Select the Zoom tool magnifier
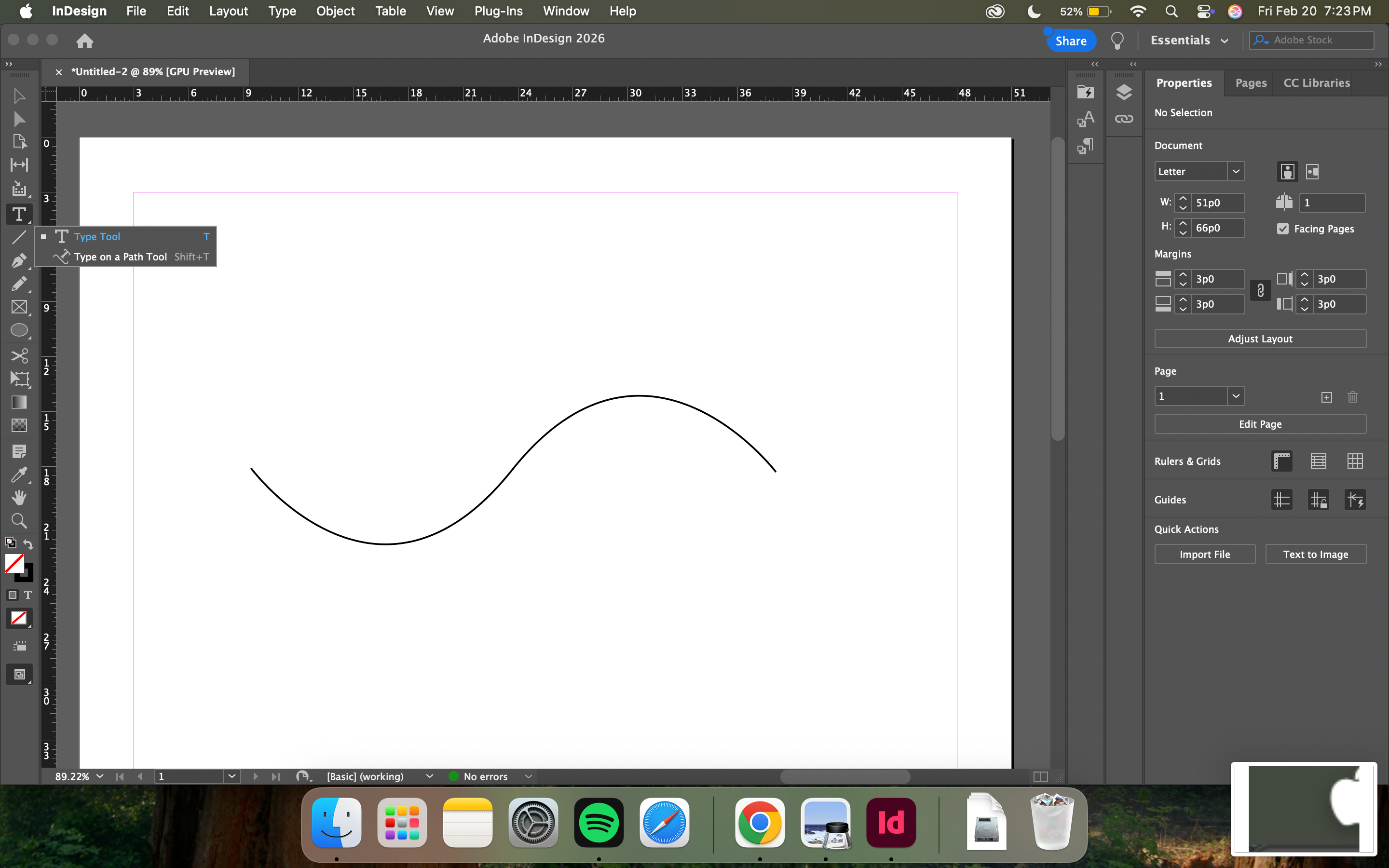This screenshot has height=868, width=1389. point(18,521)
